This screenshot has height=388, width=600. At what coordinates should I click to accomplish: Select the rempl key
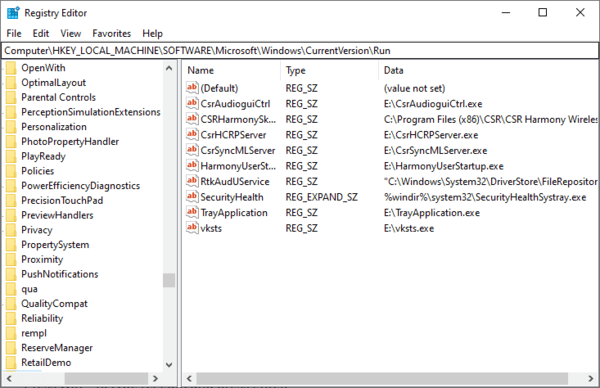[x=34, y=333]
